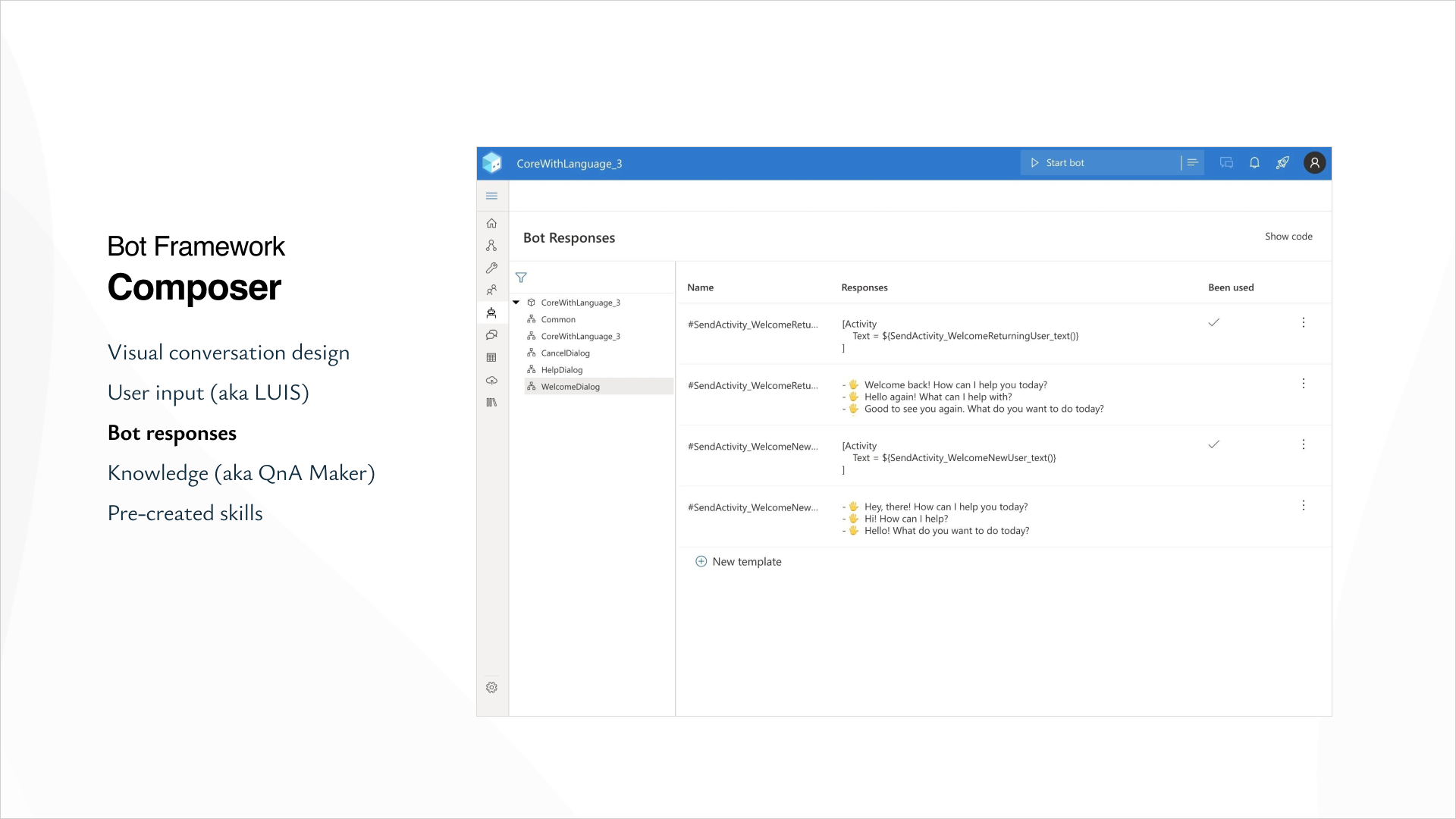Select the Common tree item

(x=558, y=320)
